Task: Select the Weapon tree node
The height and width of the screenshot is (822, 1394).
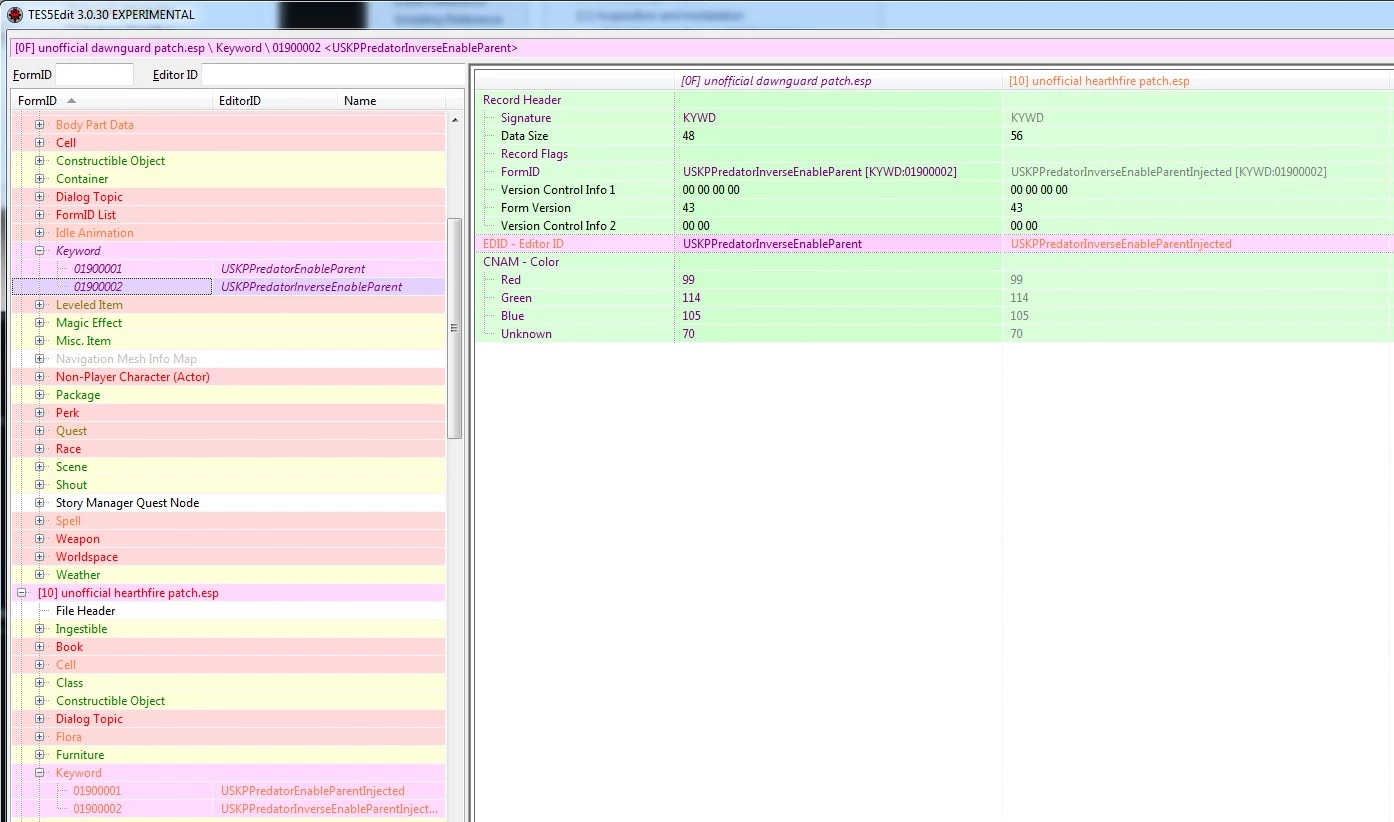Action: [78, 539]
